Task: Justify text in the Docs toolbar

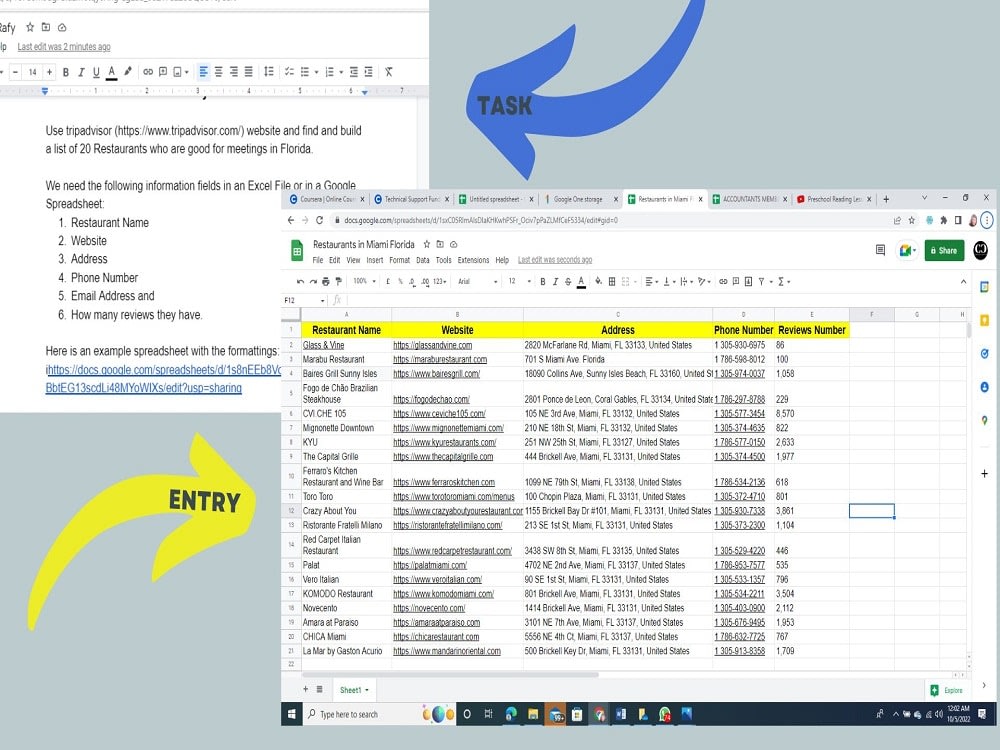Action: coord(249,71)
